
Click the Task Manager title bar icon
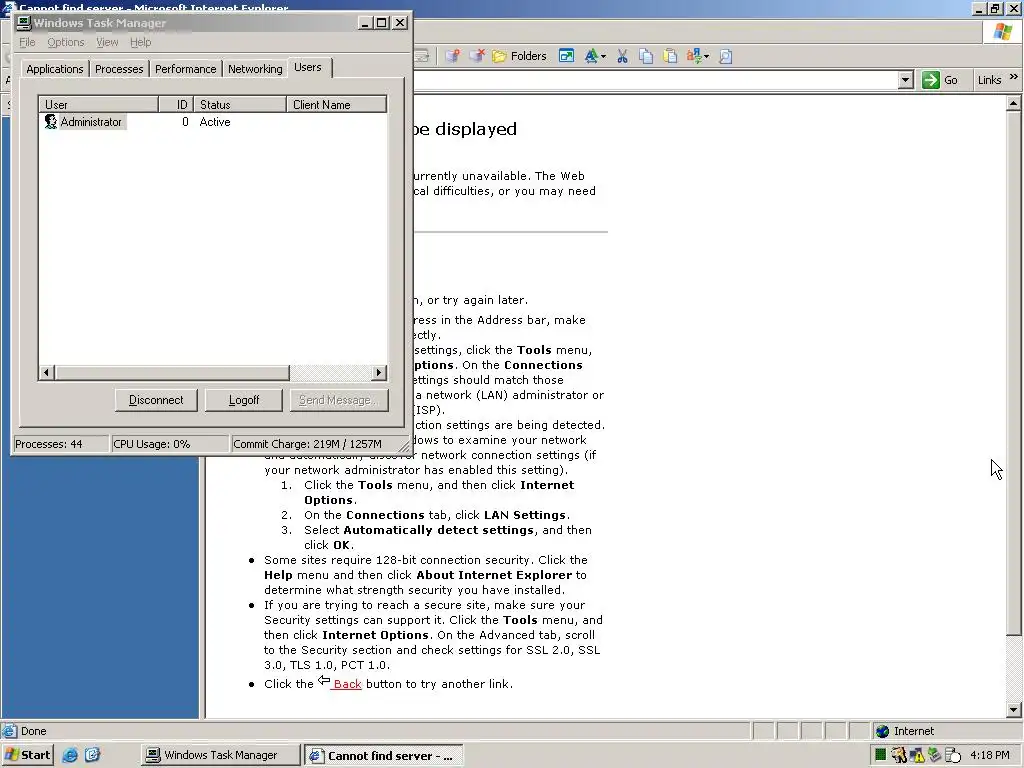pyautogui.click(x=24, y=23)
